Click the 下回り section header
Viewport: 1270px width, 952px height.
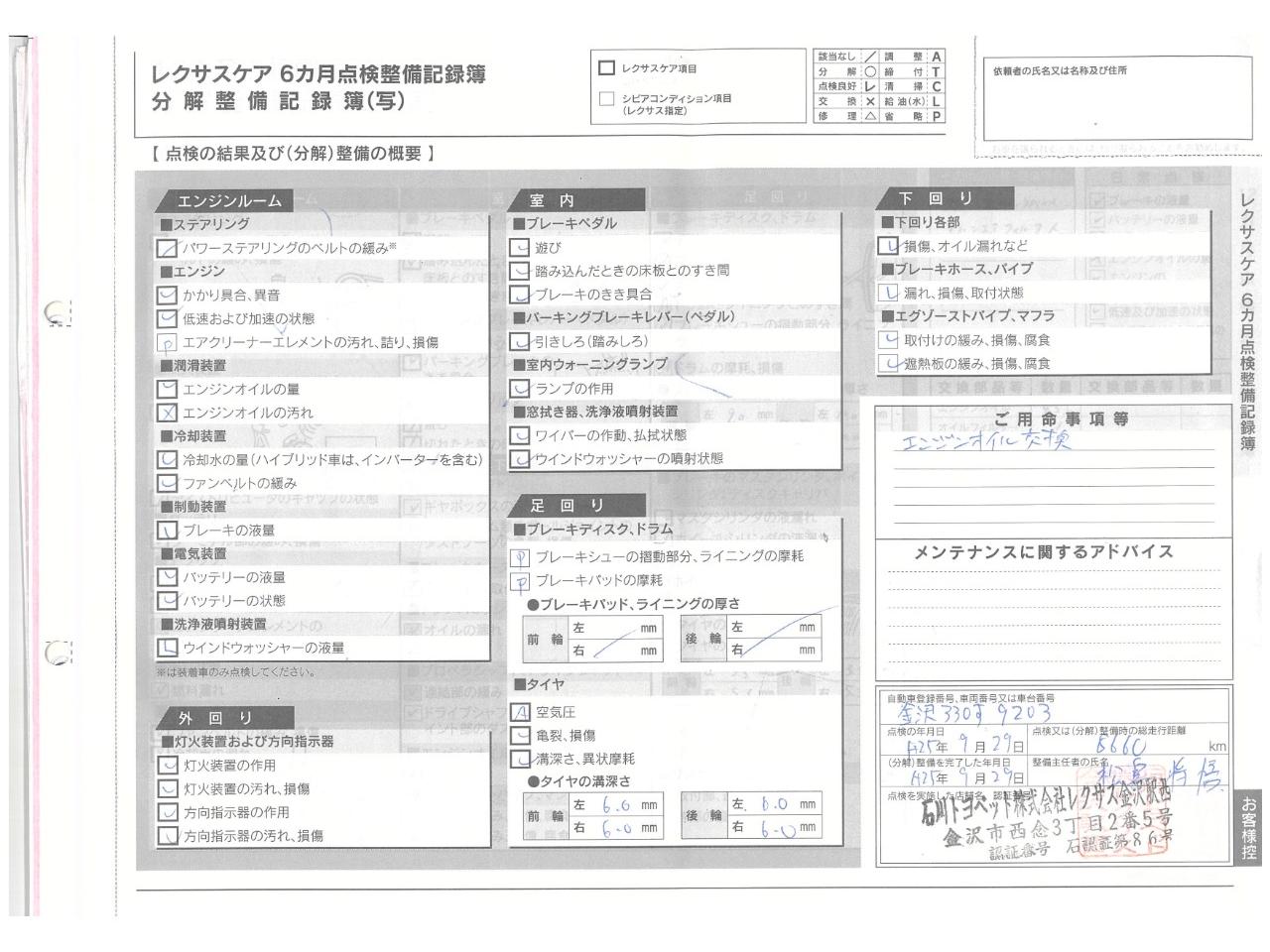click(943, 198)
